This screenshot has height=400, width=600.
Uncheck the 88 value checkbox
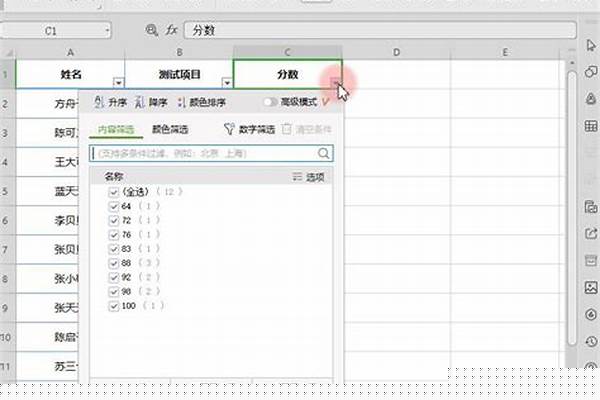coord(114,263)
